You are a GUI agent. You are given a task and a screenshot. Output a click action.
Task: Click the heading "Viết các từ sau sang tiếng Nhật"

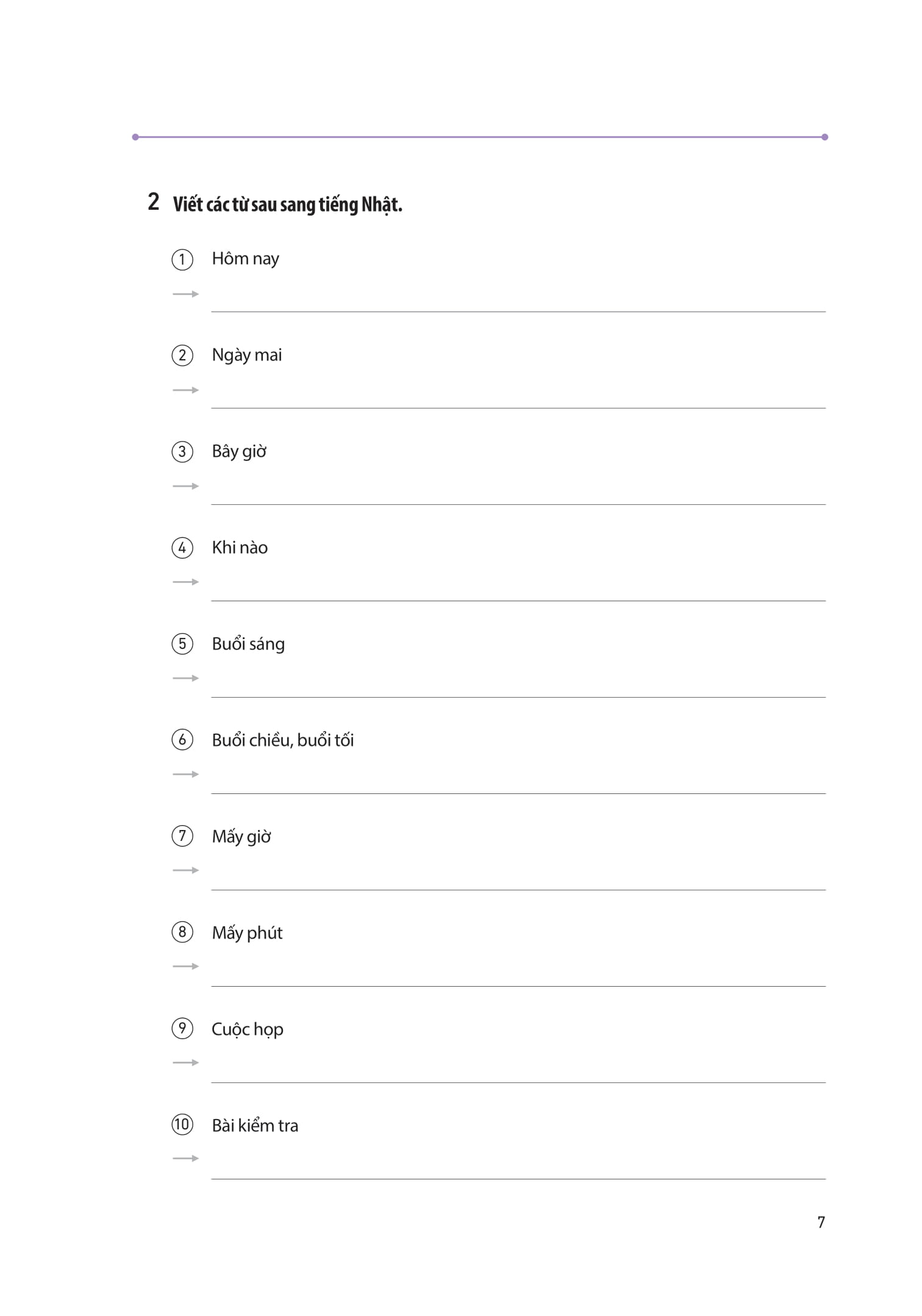(x=287, y=204)
